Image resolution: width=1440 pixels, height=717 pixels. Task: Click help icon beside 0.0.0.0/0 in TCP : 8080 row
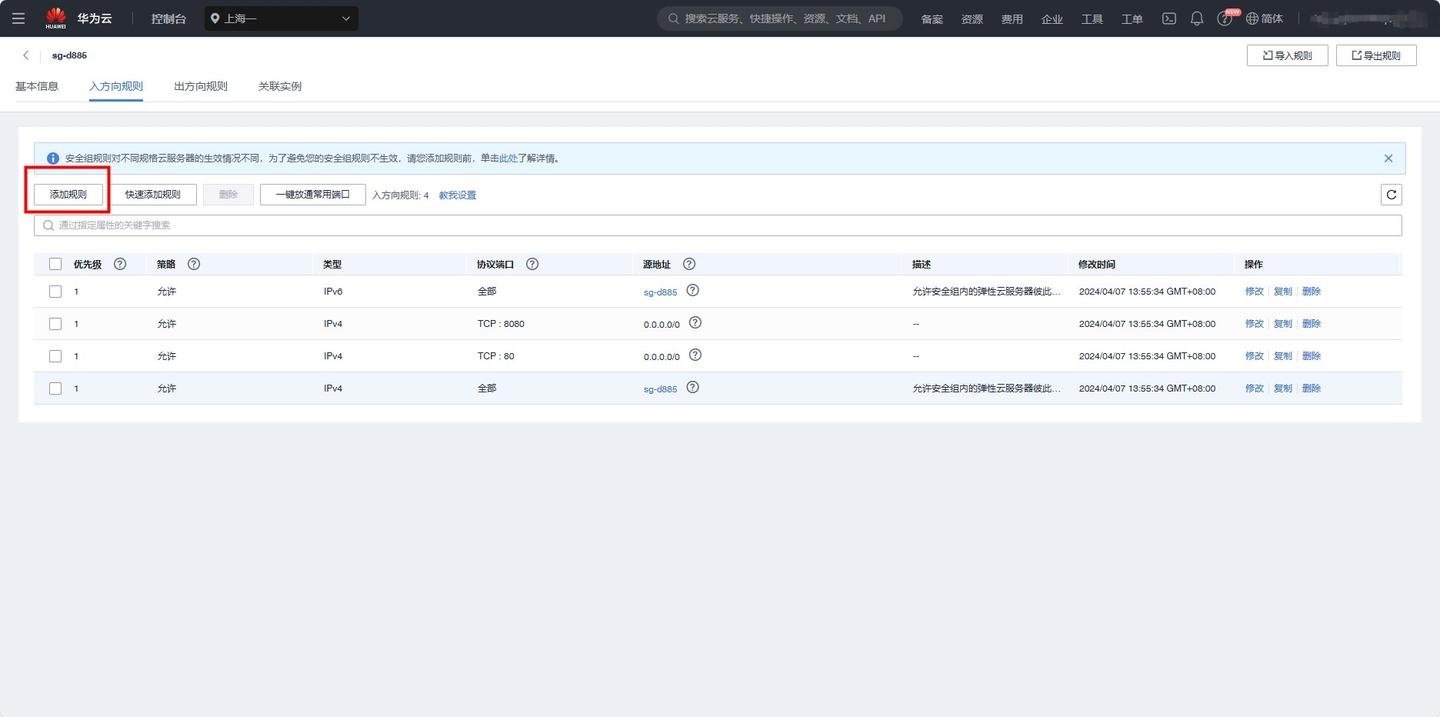(x=695, y=323)
